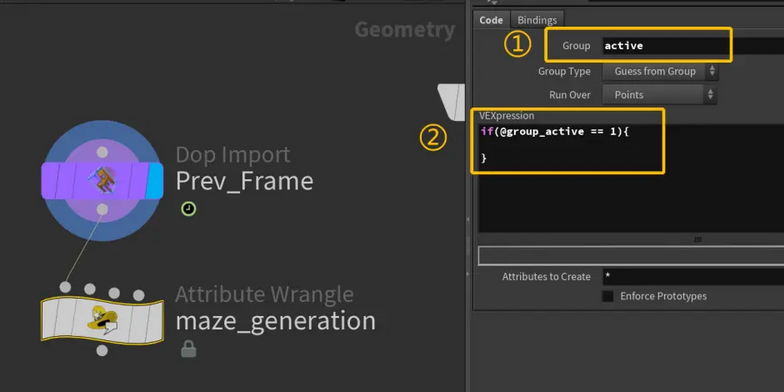The image size is (784, 392).
Task: Toggle the blue display flag on Prev_Frame
Action: 156,180
